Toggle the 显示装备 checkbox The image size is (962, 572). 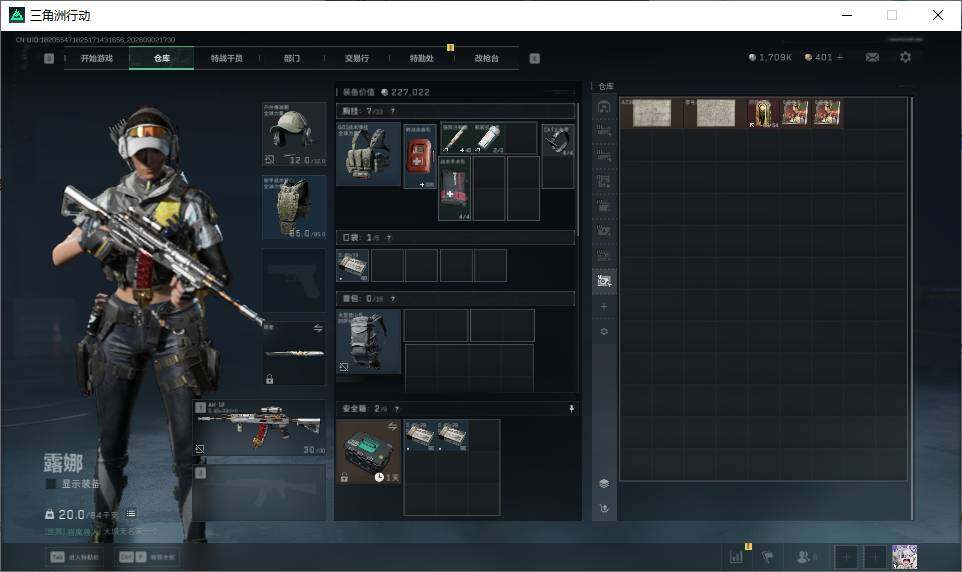(52, 484)
